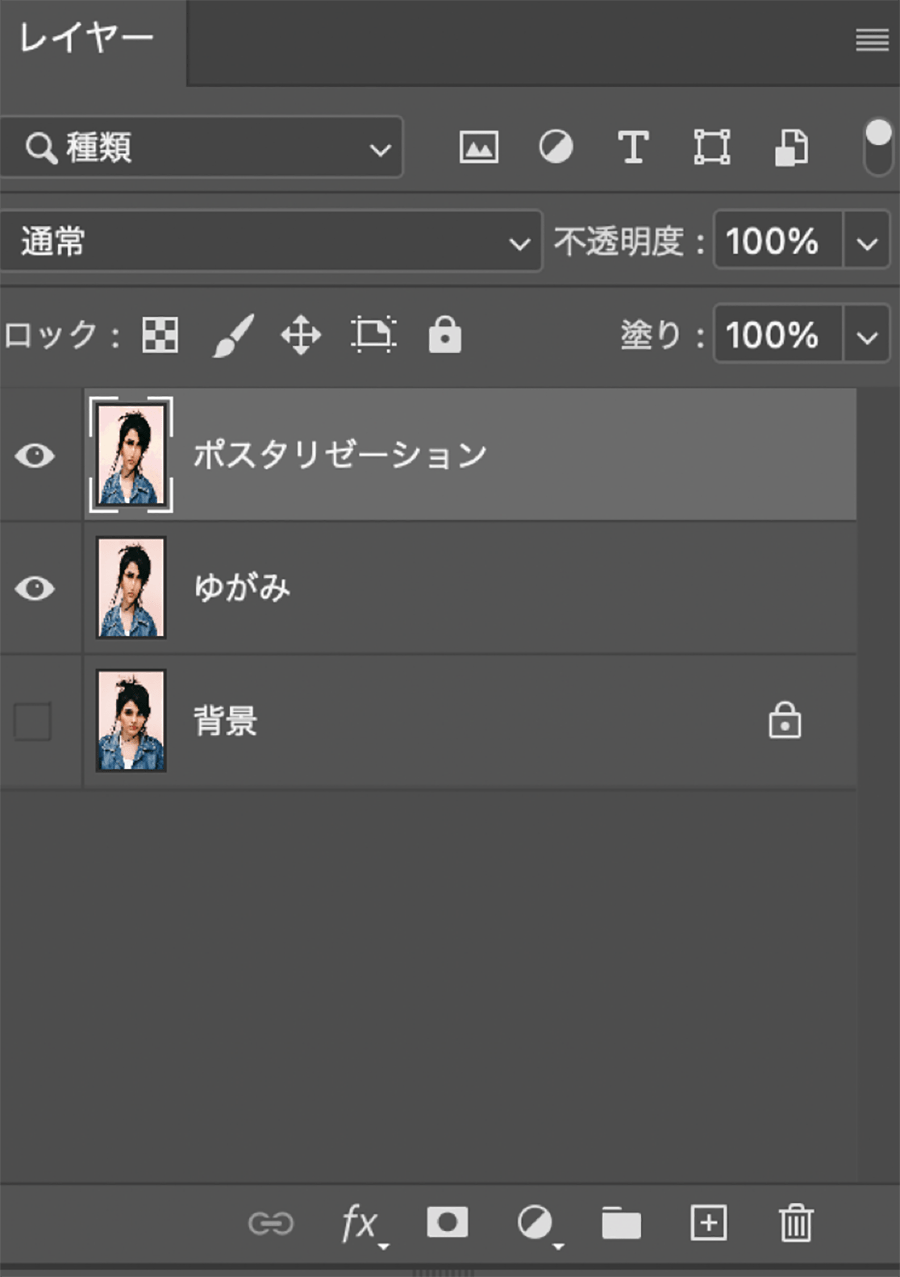The width and height of the screenshot is (900, 1277).
Task: Delete layer with trash icon
Action: pos(796,1223)
